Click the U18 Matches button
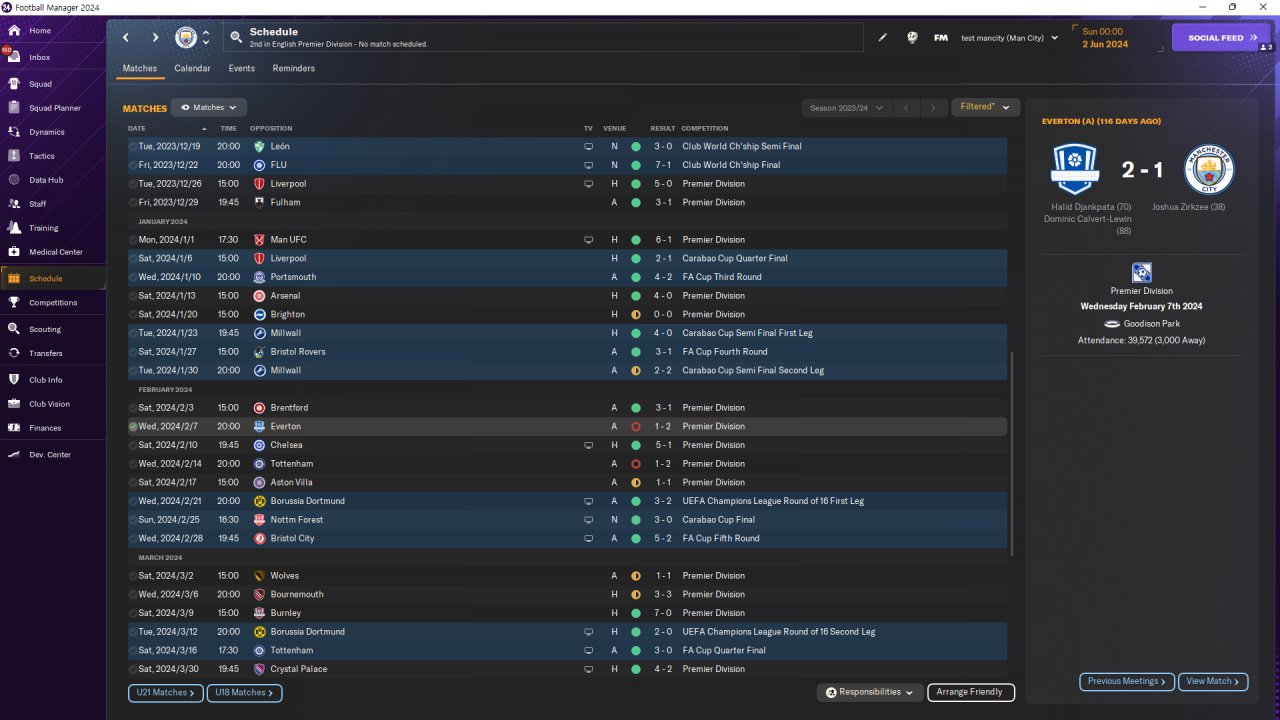1280x720 pixels. (x=245, y=692)
